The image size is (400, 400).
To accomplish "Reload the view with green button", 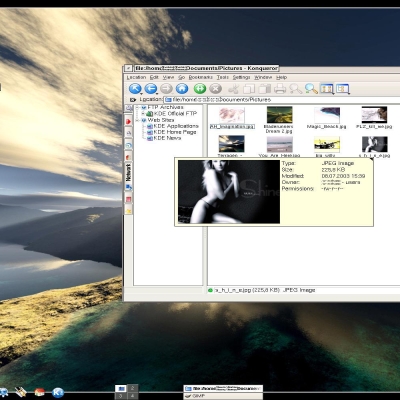I will point(200,89).
